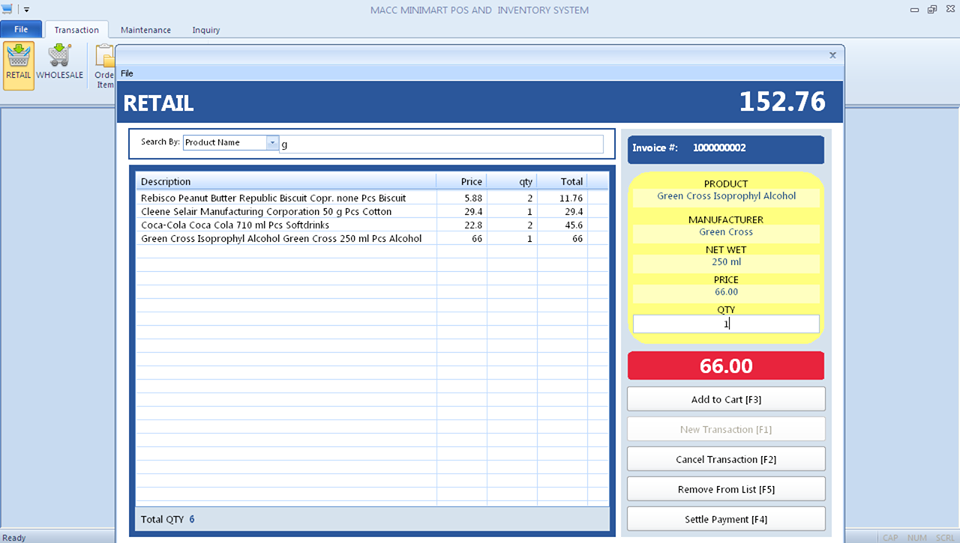Image resolution: width=960 pixels, height=543 pixels.
Task: Click New Transaction [F1] button
Action: tap(726, 429)
